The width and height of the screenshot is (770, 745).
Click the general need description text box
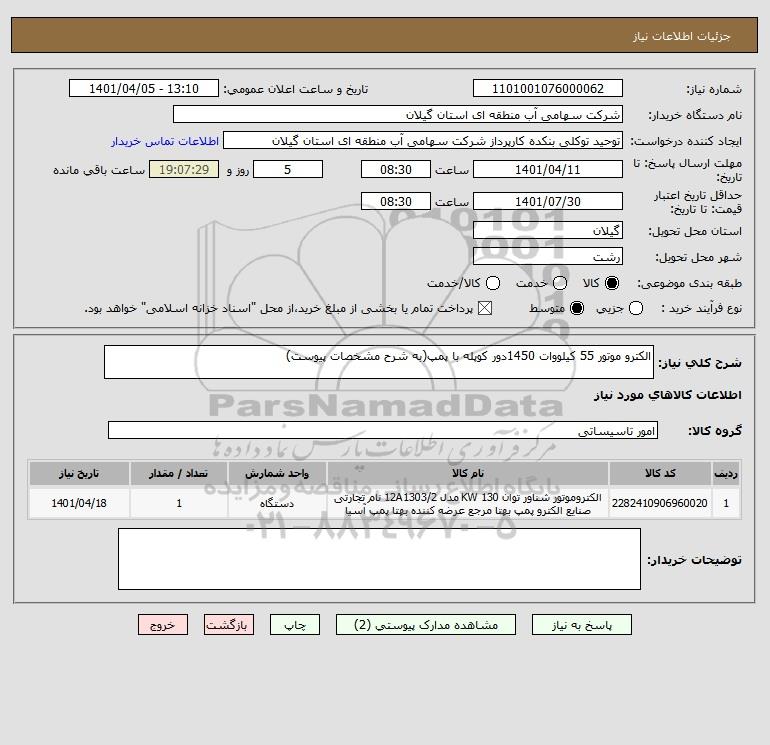tap(379, 362)
